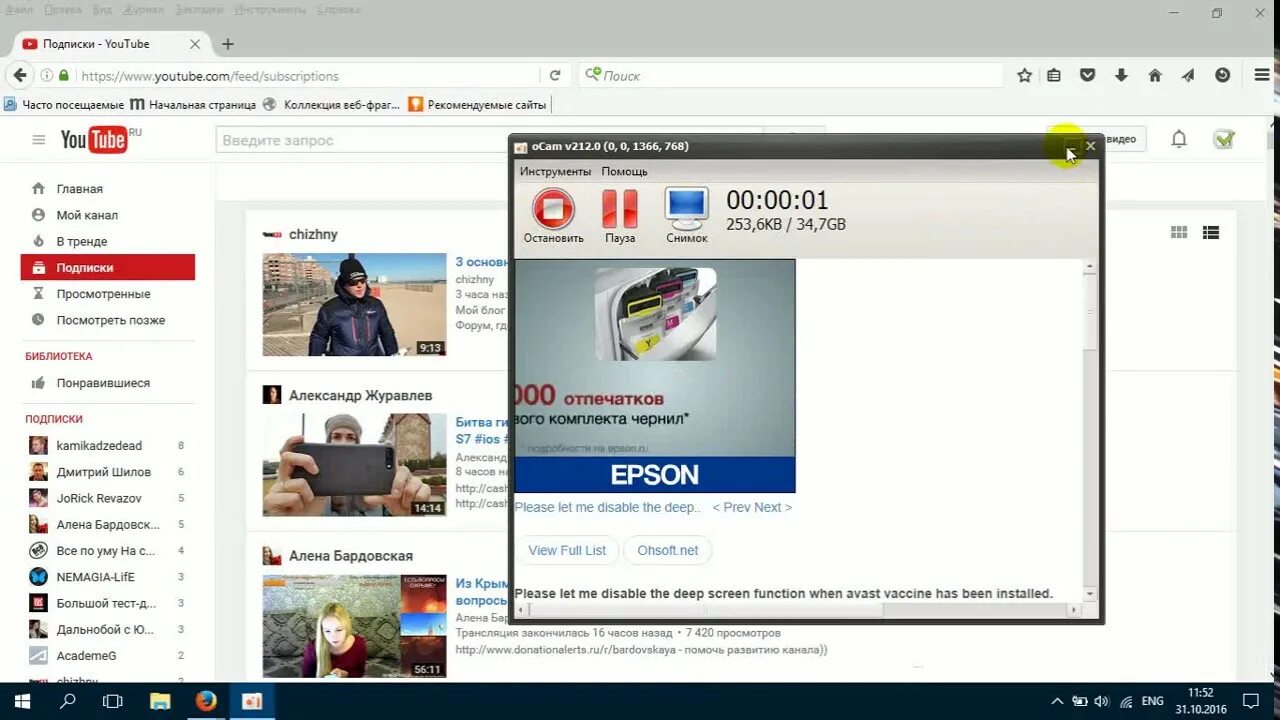Open 'Please let me disable the deep..' link
Screen dimensions: 1280x720
click(608, 507)
